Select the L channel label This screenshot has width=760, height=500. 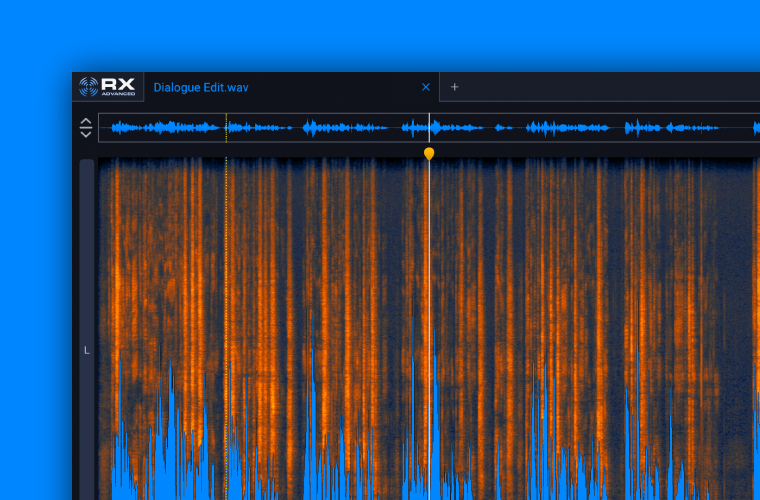(x=86, y=350)
